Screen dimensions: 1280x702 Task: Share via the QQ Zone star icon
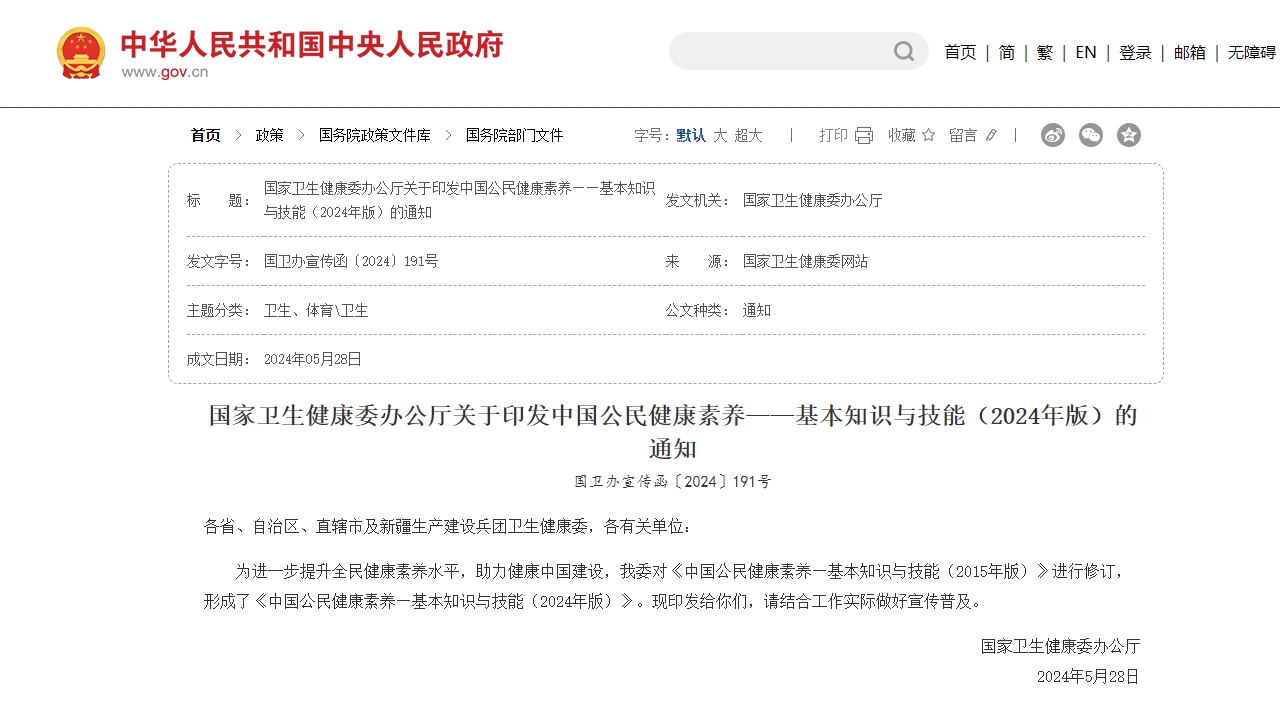[x=1129, y=135]
